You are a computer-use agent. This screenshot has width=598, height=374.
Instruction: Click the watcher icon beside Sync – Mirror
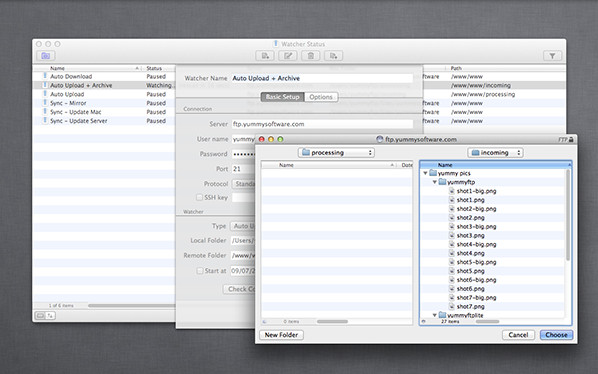[45, 103]
